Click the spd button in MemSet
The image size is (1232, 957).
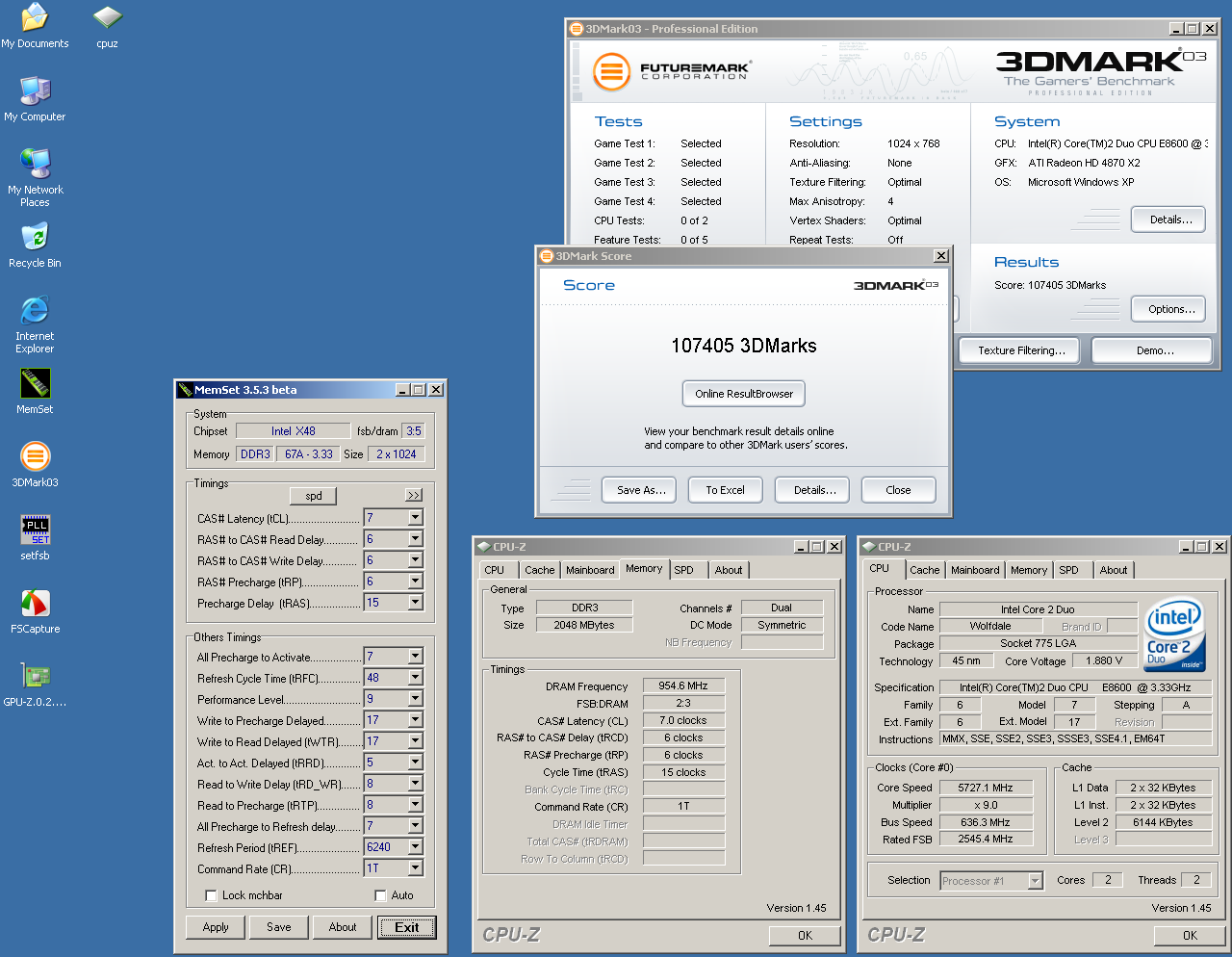tap(314, 496)
